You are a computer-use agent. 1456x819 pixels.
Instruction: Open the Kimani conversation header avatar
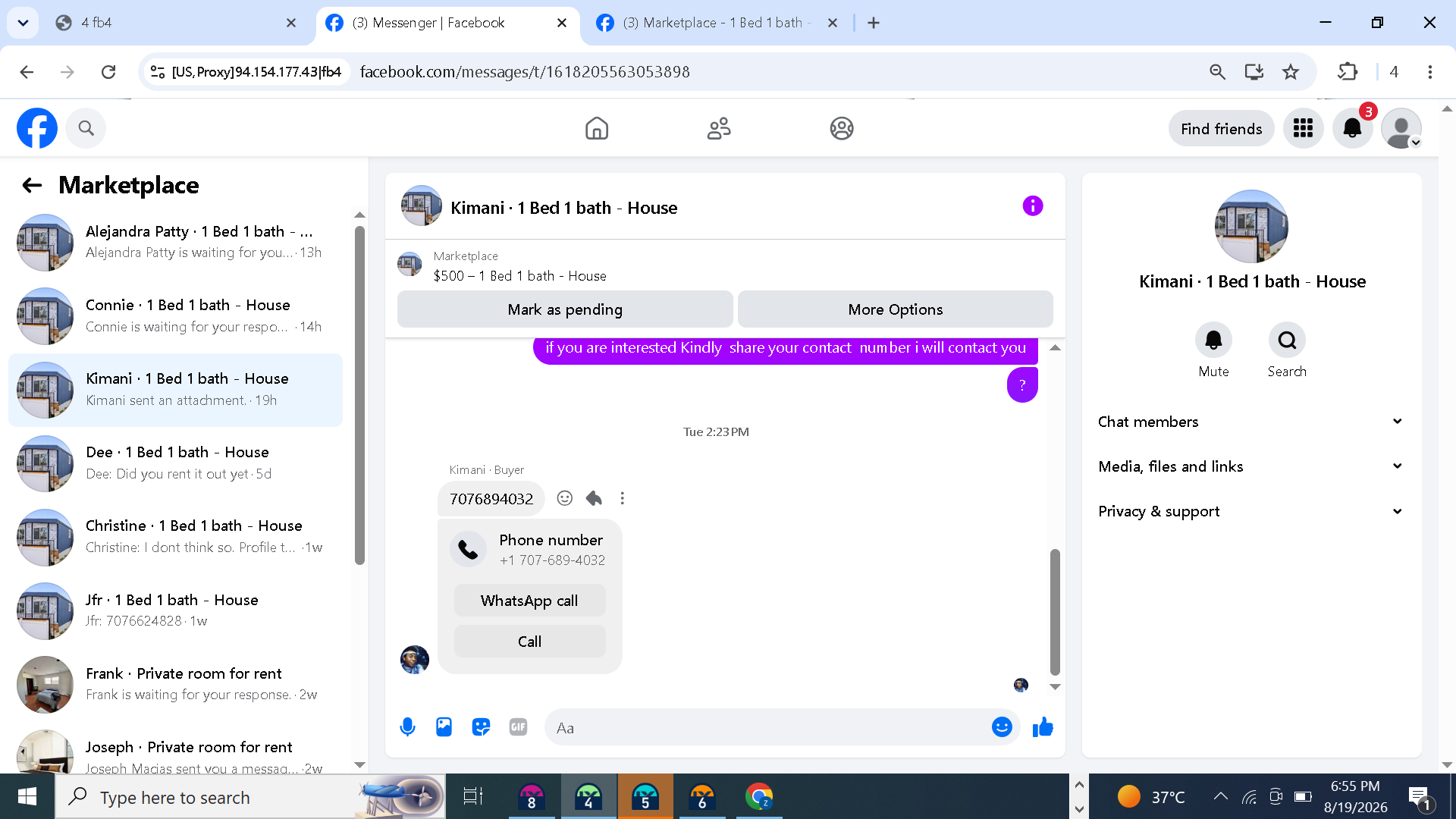(x=421, y=206)
